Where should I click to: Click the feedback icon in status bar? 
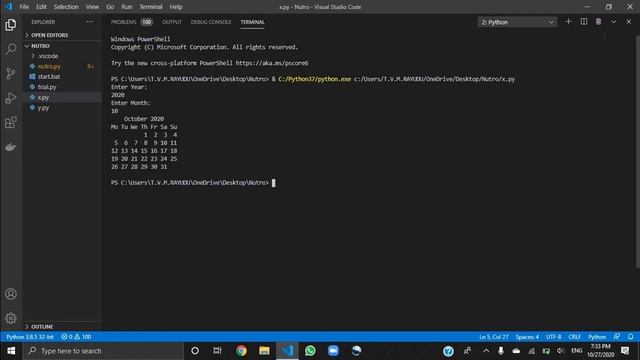(x=617, y=337)
